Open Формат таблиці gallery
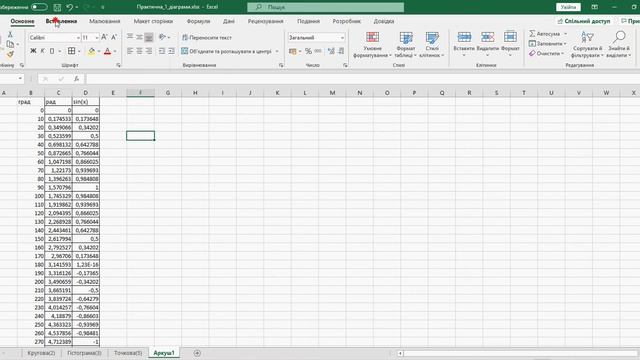Screen dimensions: 640x360 coord(406,44)
